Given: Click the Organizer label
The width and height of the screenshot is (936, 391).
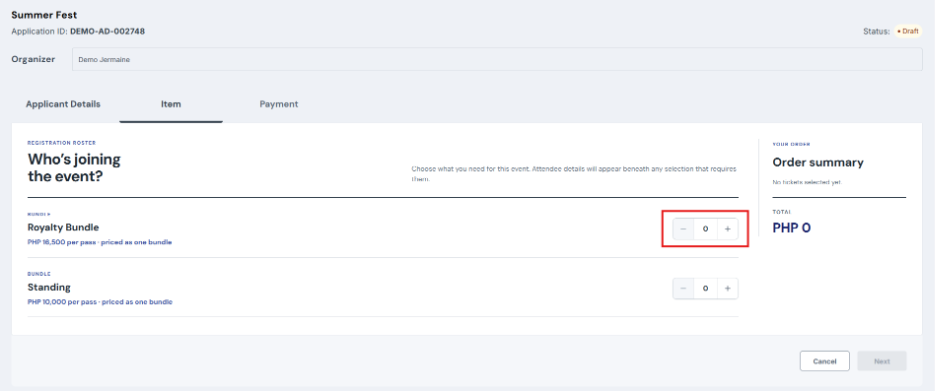Looking at the screenshot, I should (33, 59).
